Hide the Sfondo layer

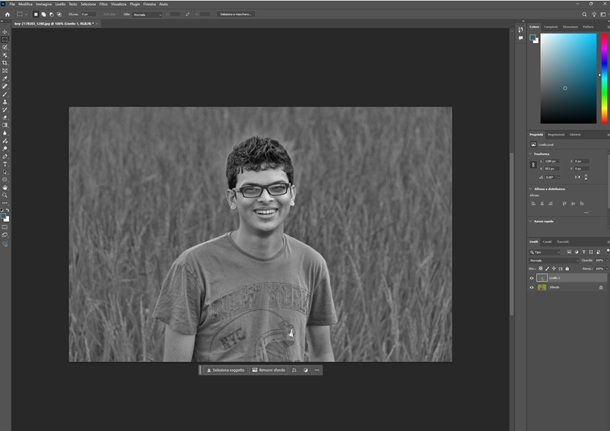(532, 287)
